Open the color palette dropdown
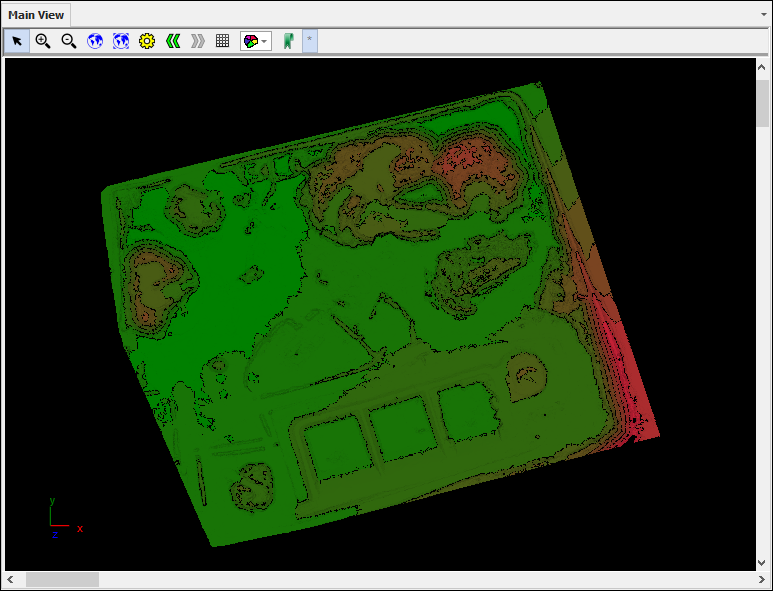The height and width of the screenshot is (591, 773). (x=256, y=41)
